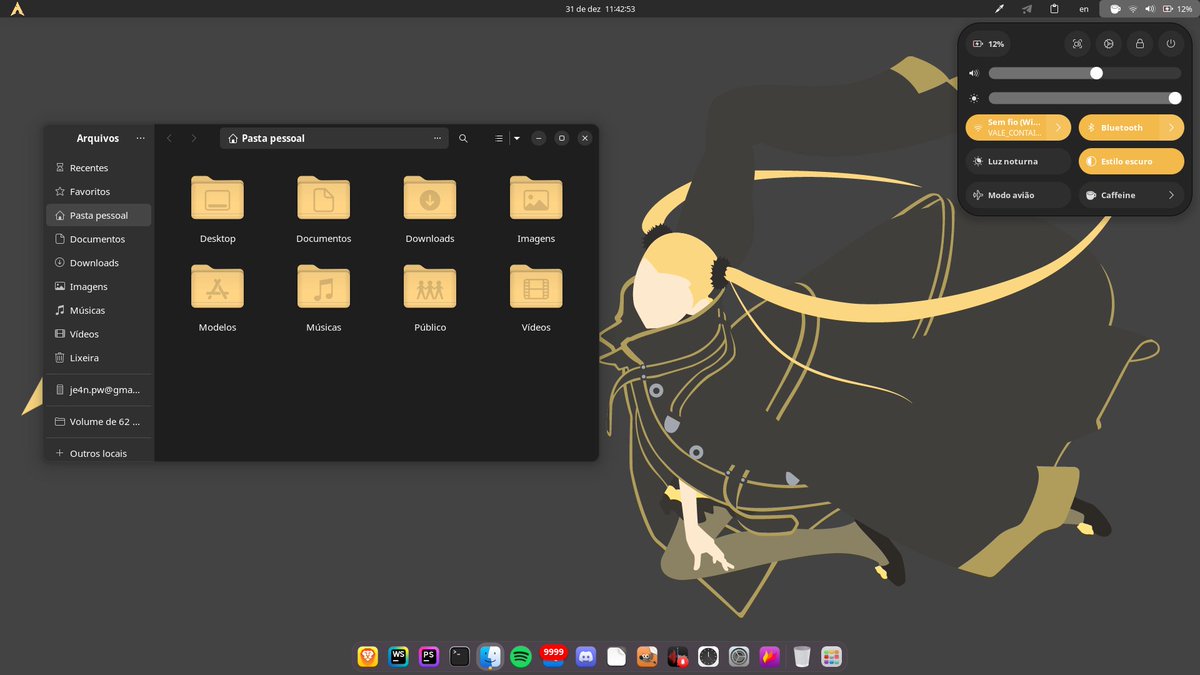Open Lixeira in sidebar
This screenshot has width=1200, height=675.
[x=99, y=358]
